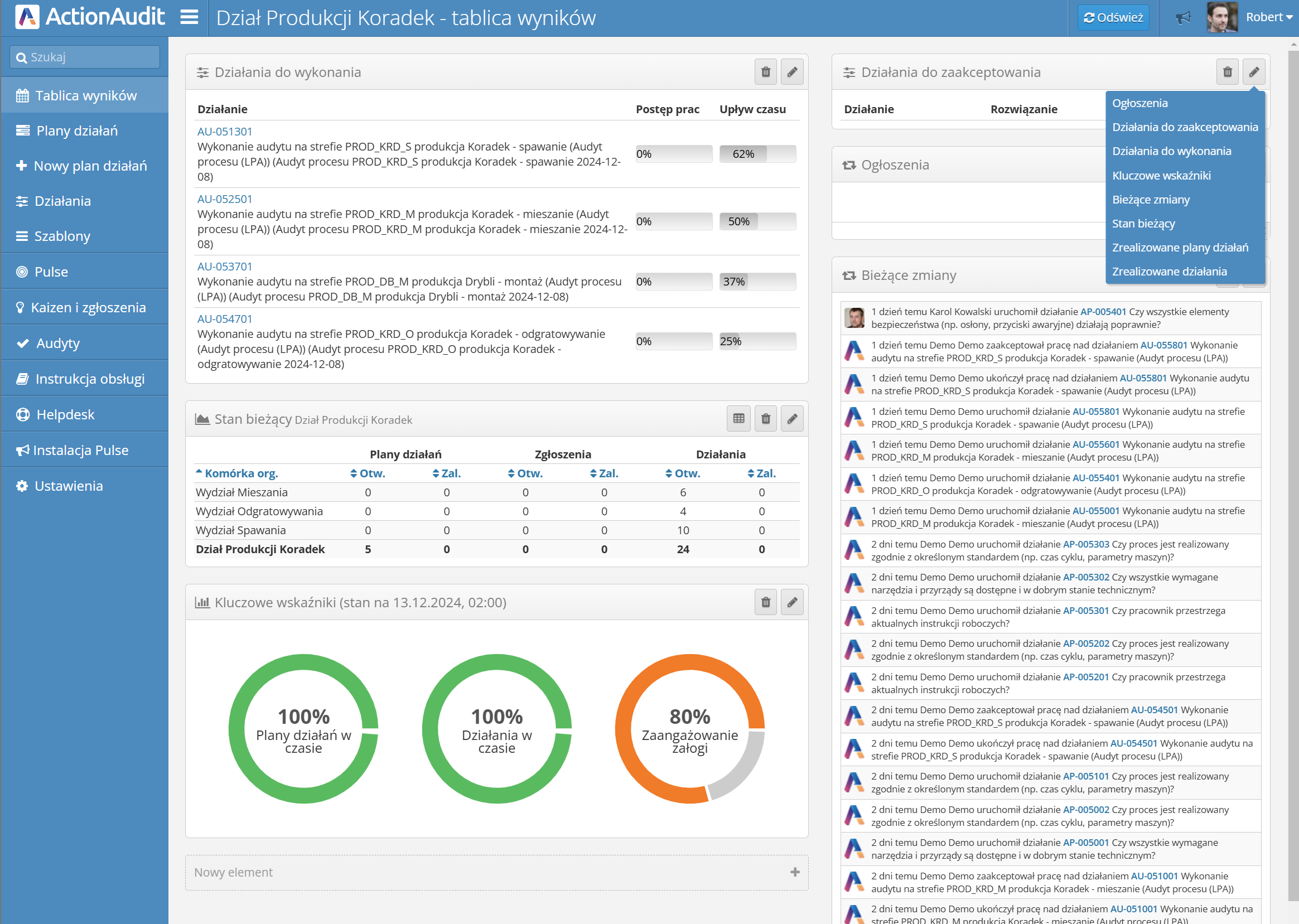Screen dimensions: 1299x924
Task: Click pencil icon on Stan bieżący panel
Action: (x=791, y=419)
